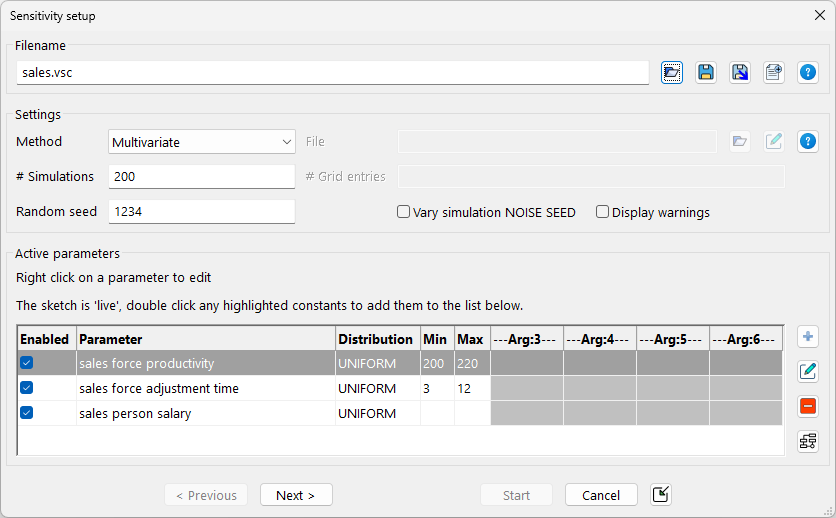Expand the Method dropdown
This screenshot has width=836, height=518.
pos(201,142)
